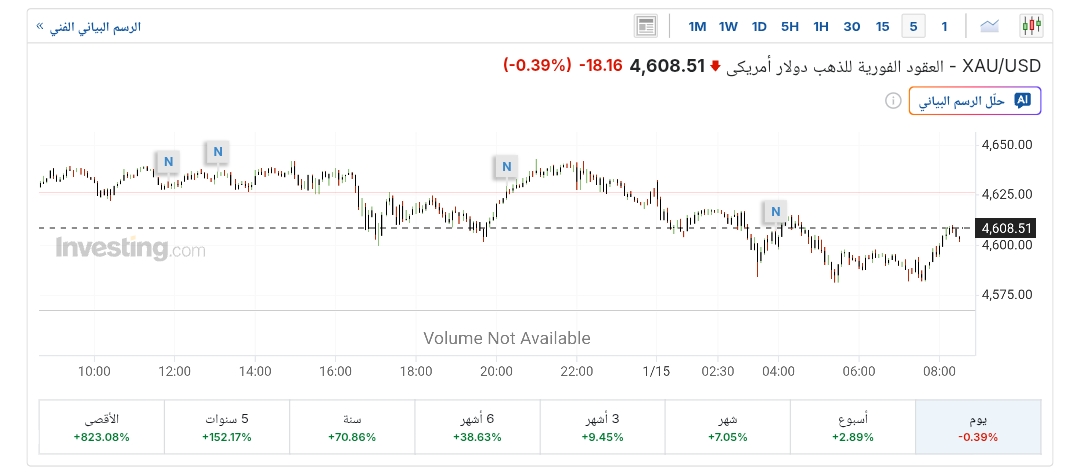Select the 1W chart interval
Screen dimensions: 1080x474
tap(728, 26)
